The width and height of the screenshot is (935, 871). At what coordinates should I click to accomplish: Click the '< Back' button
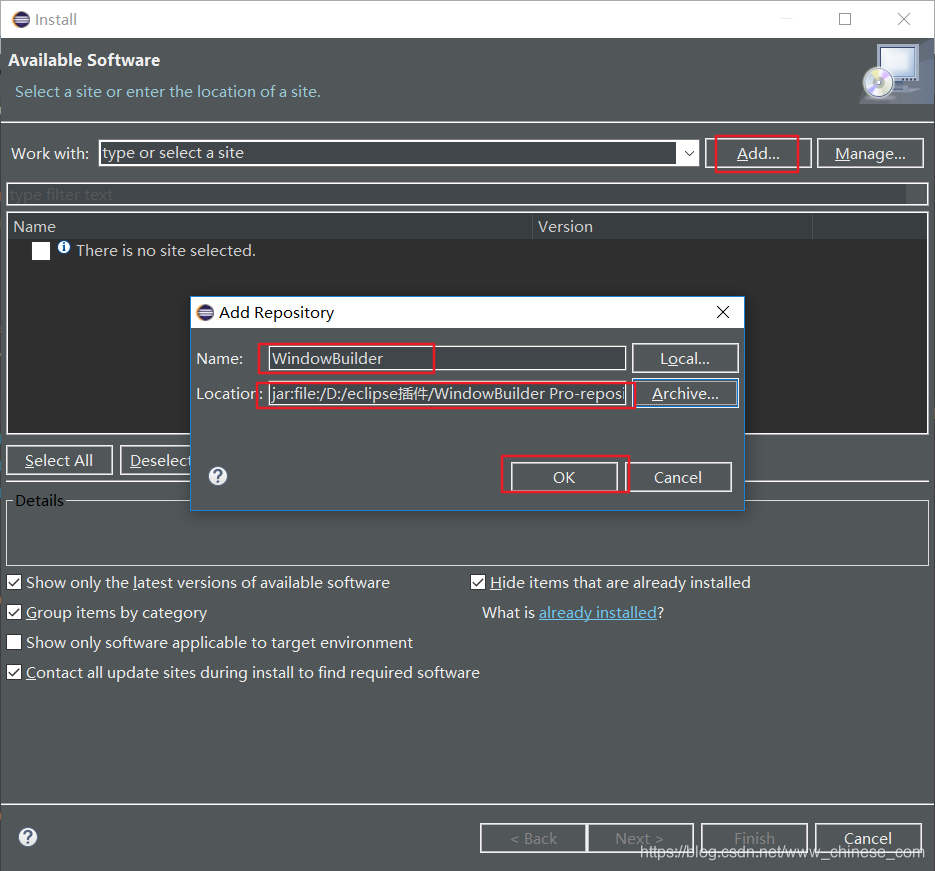coord(533,838)
